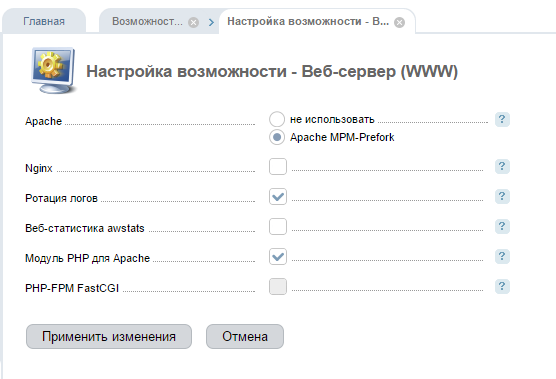Click the Веб-статистика awstats label
Screen dimensions: 556x379
(85, 228)
